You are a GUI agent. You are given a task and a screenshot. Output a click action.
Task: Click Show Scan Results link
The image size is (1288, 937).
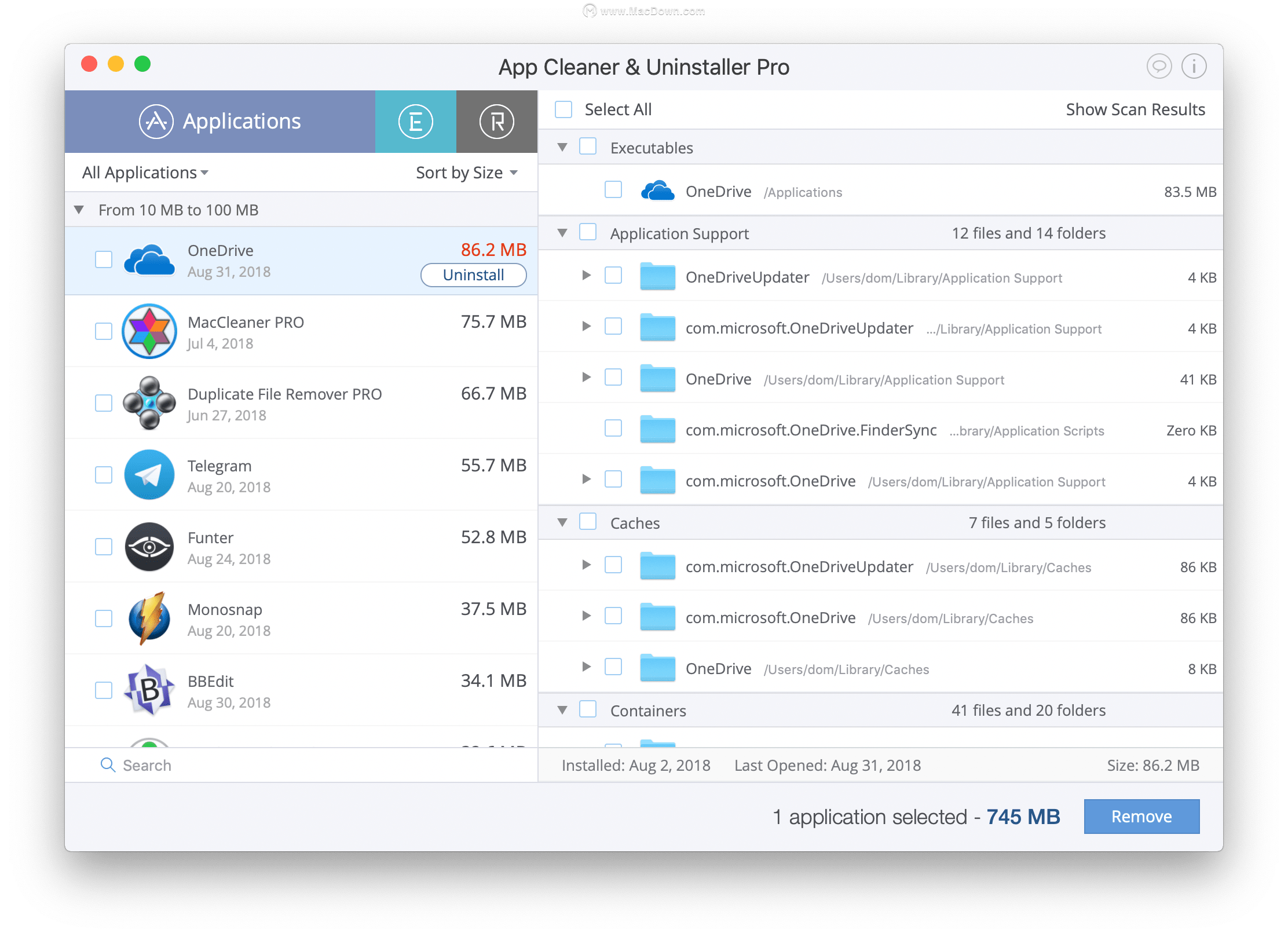click(x=1135, y=109)
